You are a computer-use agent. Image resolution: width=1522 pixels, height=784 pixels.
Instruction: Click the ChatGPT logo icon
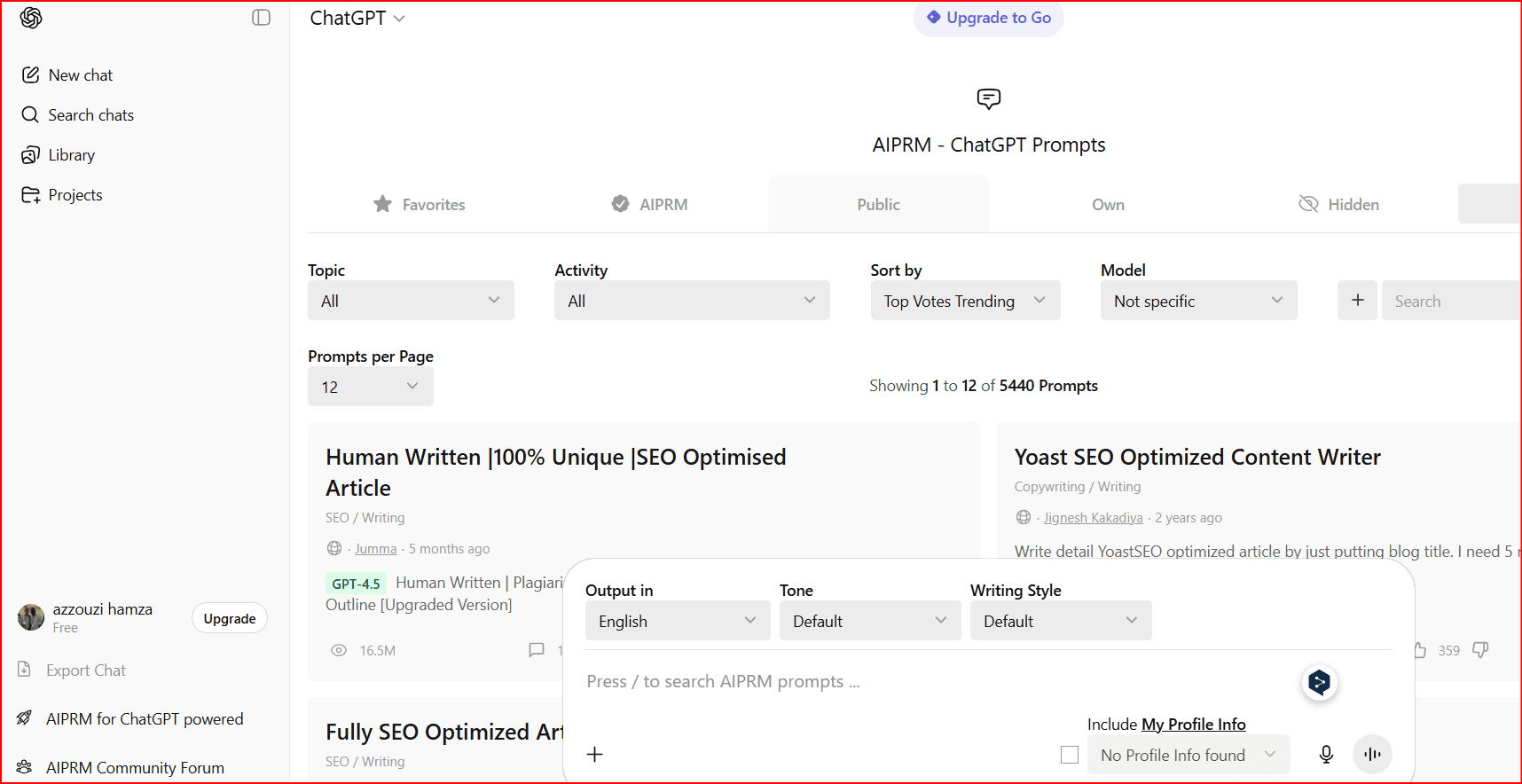coord(31,18)
